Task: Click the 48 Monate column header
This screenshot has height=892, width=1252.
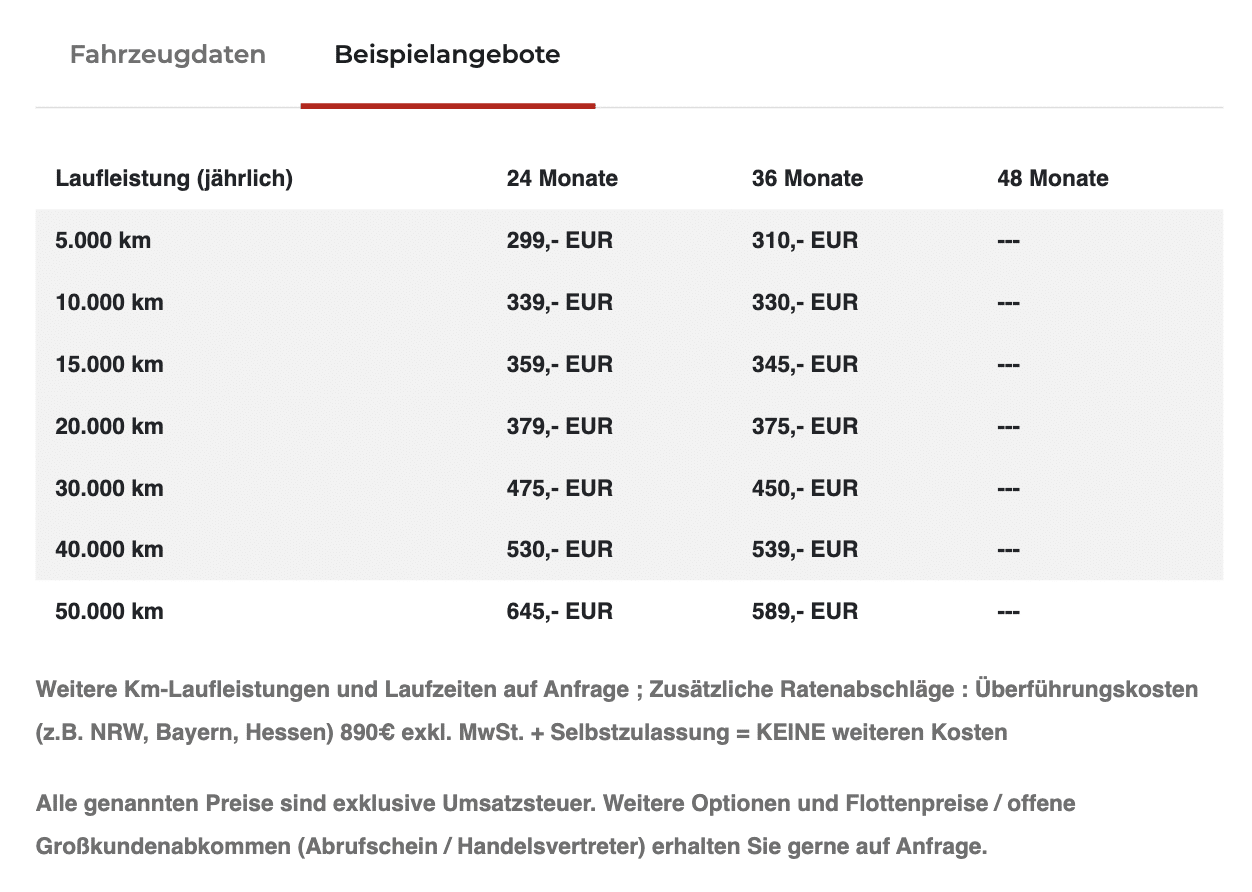Action: tap(1053, 179)
